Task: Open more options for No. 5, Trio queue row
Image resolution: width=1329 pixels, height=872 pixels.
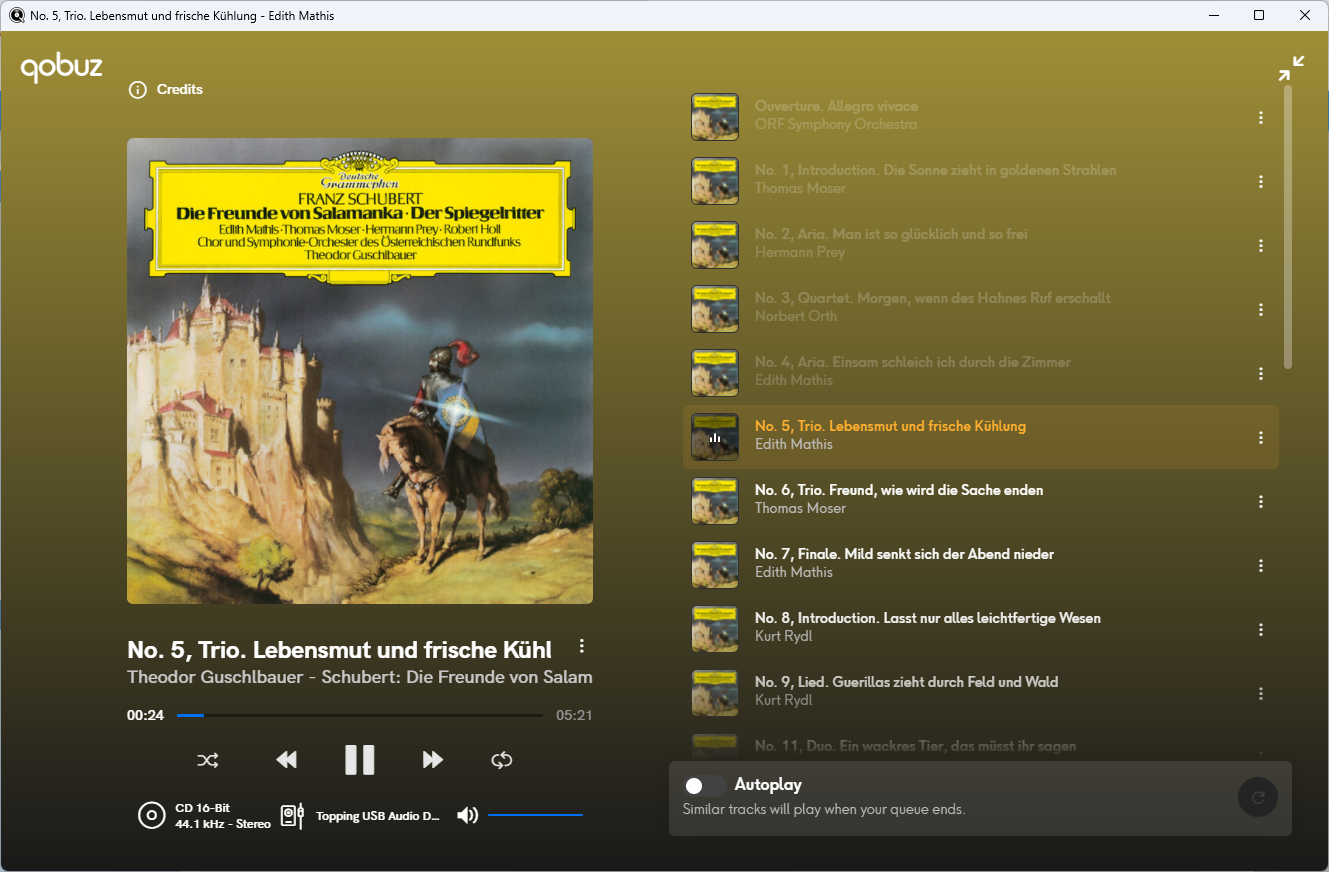Action: [1261, 438]
